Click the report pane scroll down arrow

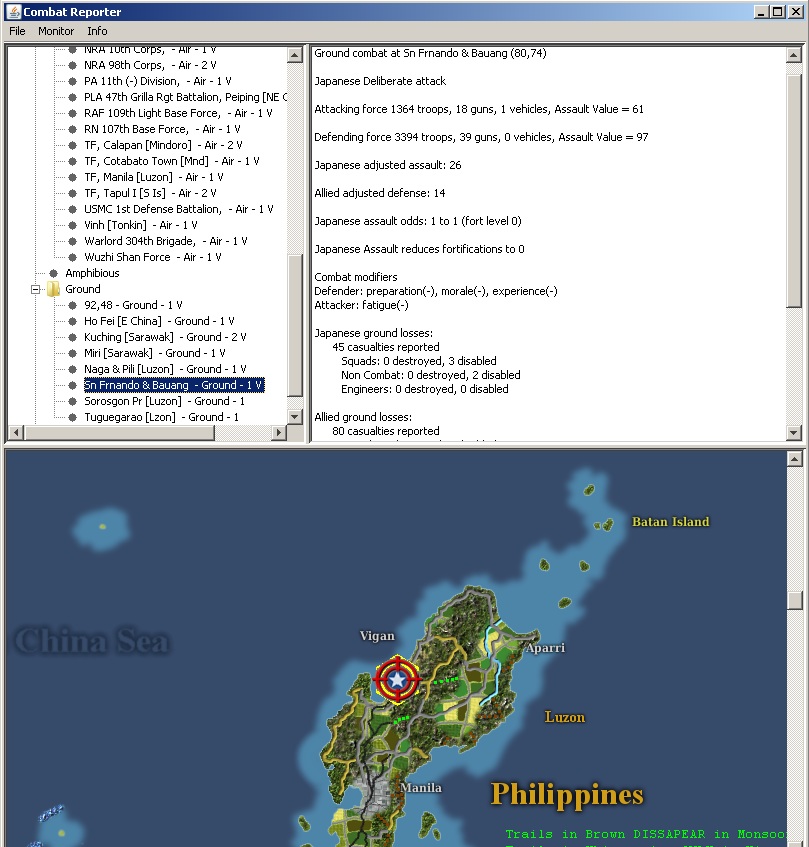pyautogui.click(x=793, y=432)
